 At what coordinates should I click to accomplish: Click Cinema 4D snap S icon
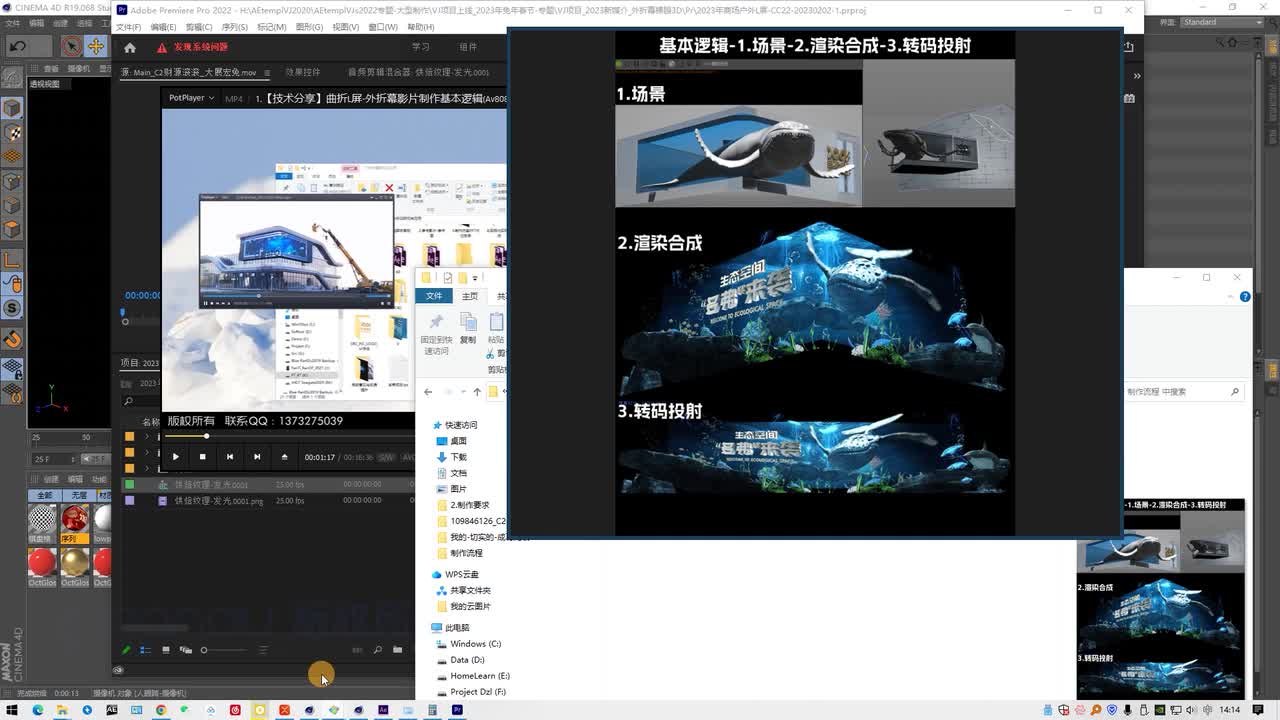point(12,310)
